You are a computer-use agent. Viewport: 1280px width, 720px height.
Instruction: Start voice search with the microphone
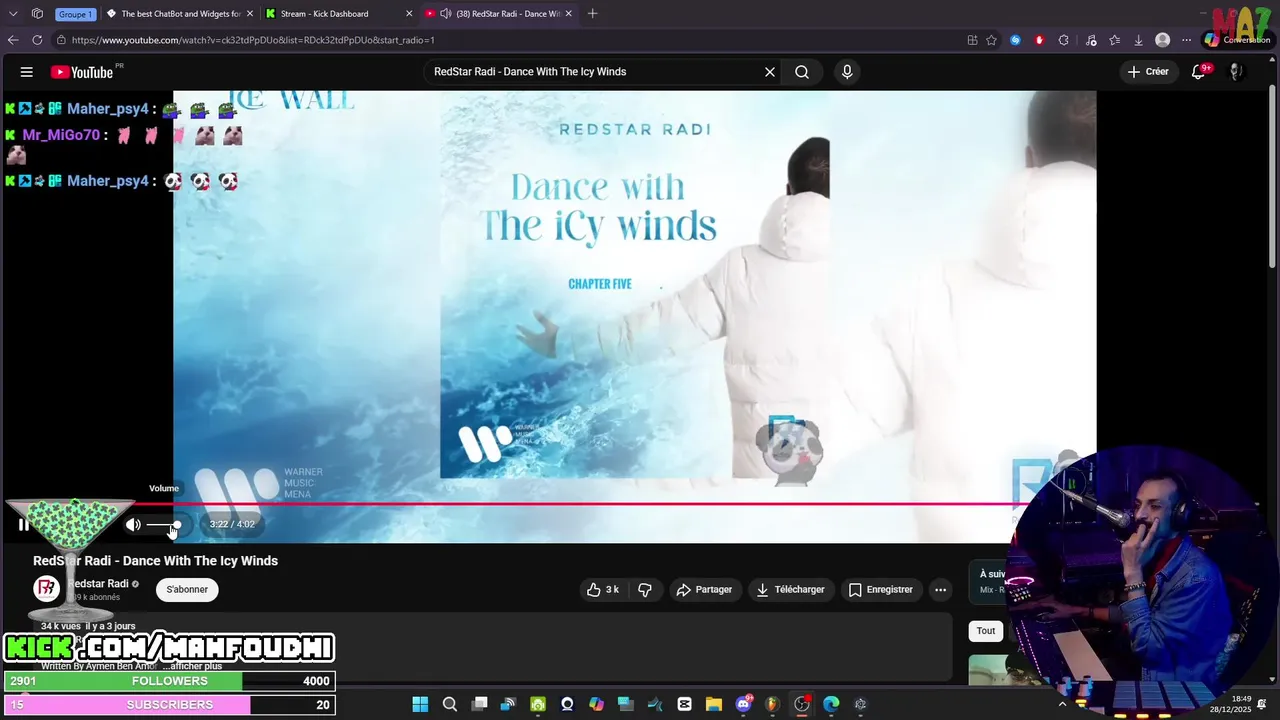[x=847, y=72]
